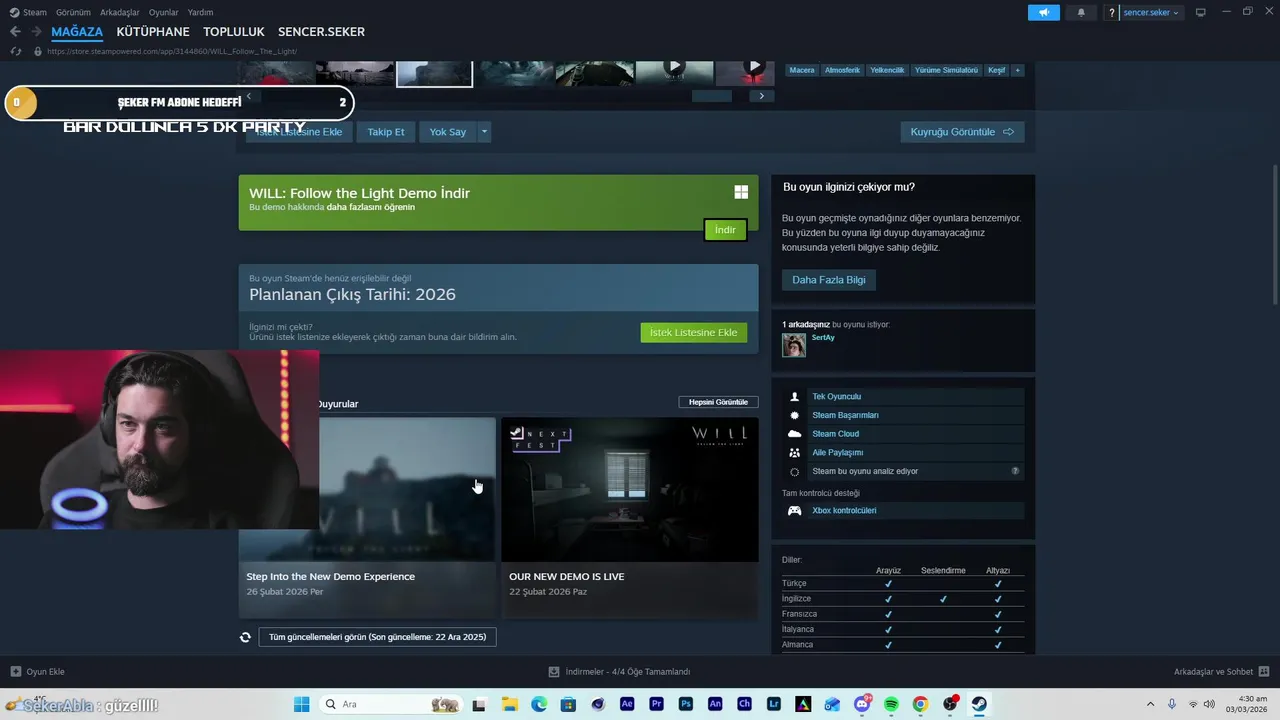The width and height of the screenshot is (1280, 720).
Task: Reload the store page
Action: [15, 51]
